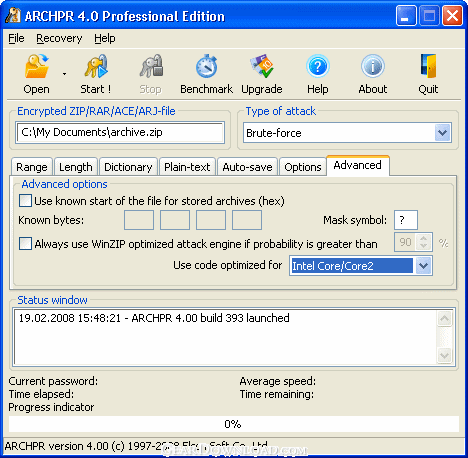Switch to the Plain-text tab
Viewport: 468px width, 458px height.
187,167
